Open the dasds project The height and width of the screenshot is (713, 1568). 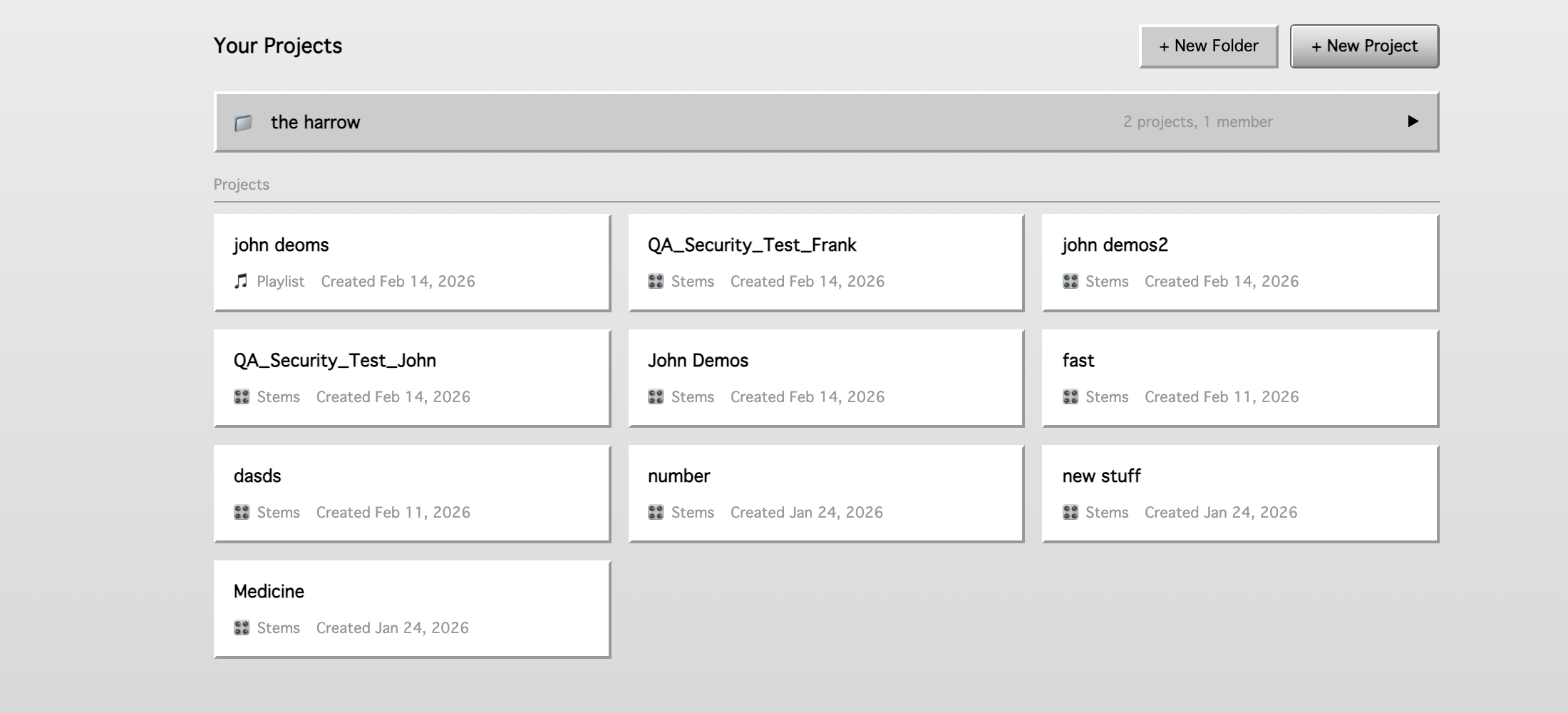coord(411,492)
